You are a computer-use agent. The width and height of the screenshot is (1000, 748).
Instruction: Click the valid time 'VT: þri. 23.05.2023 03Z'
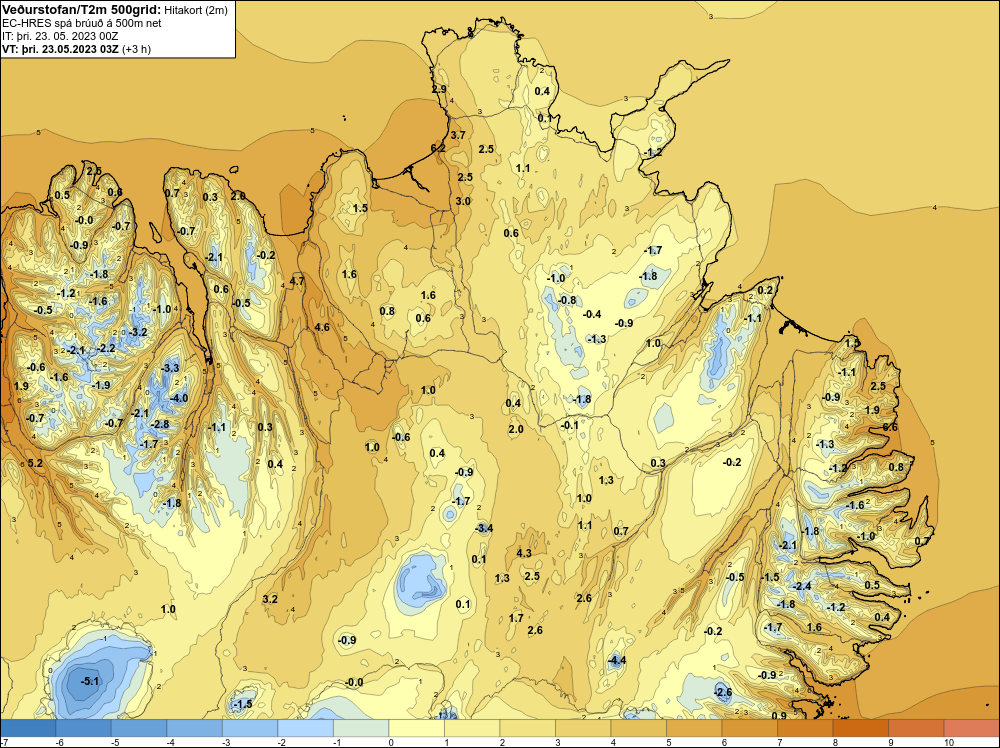click(60, 49)
